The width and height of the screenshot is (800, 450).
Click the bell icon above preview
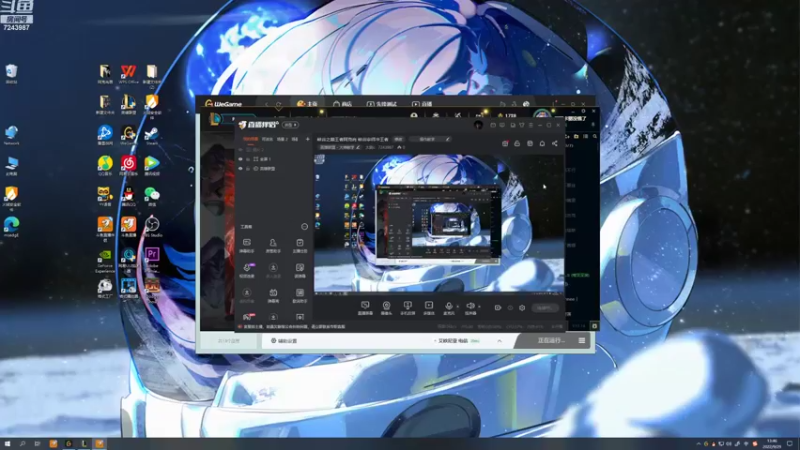coord(542,143)
